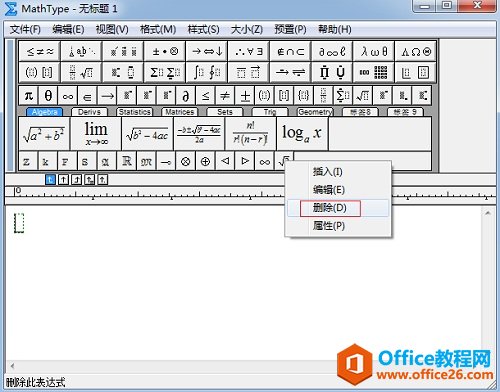Open the arrow symbols palette
Screen dimensions: 500x392
pyautogui.click(x=207, y=51)
